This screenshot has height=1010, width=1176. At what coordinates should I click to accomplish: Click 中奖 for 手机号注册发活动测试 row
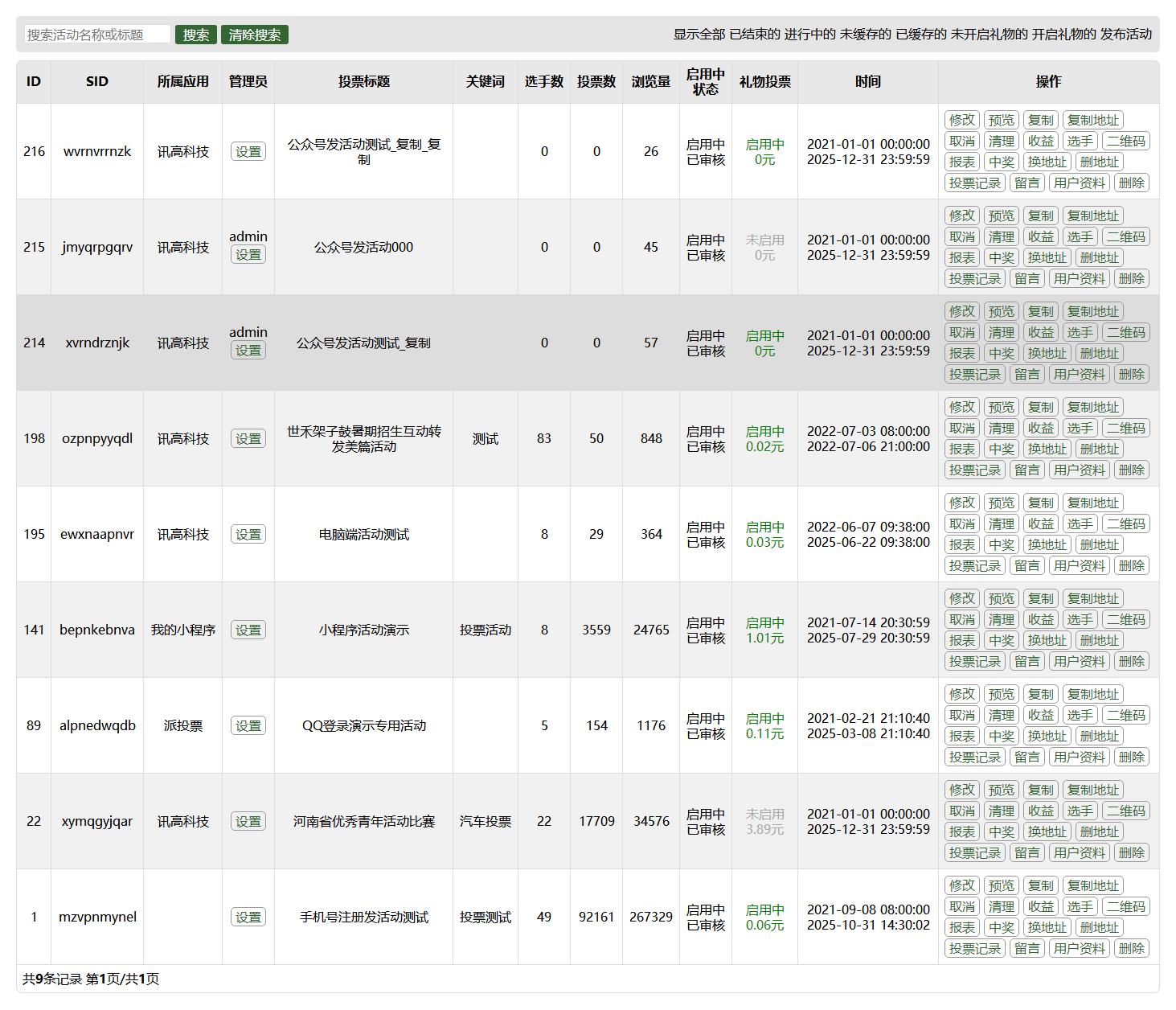[x=1002, y=927]
